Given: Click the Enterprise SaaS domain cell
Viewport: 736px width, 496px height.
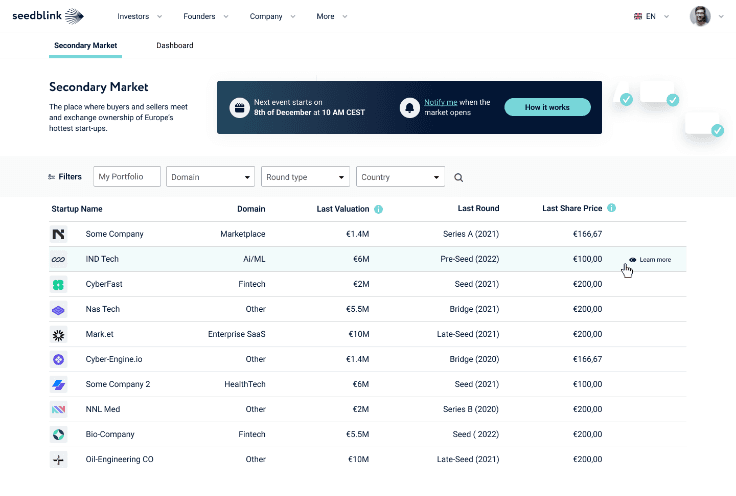Looking at the screenshot, I should 237,334.
